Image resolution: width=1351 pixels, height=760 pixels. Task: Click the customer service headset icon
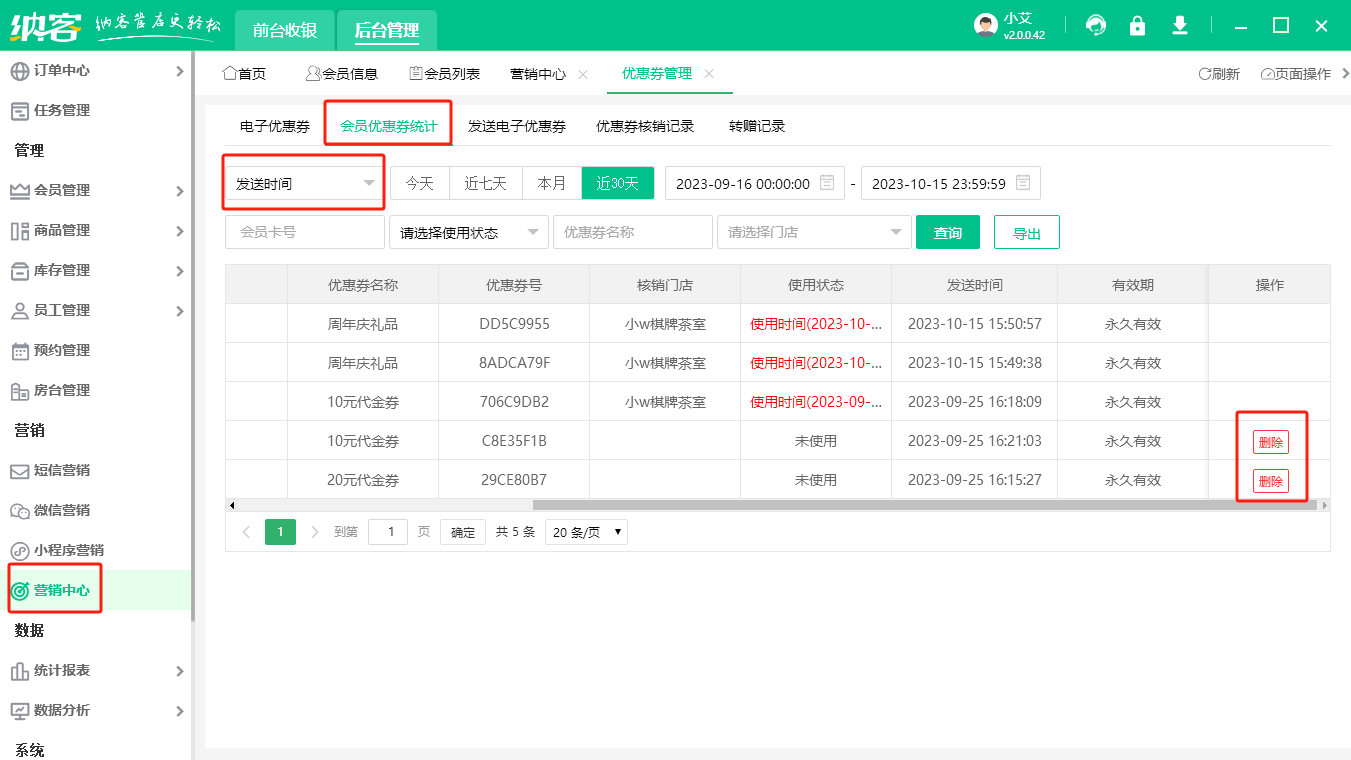[1096, 27]
